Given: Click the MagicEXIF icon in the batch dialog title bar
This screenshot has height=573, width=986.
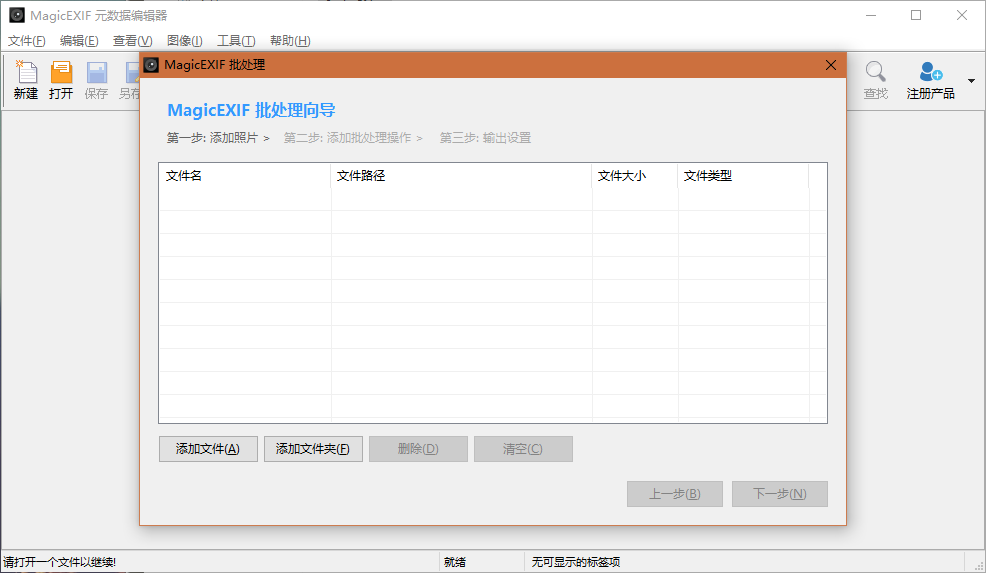Looking at the screenshot, I should click(x=151, y=65).
